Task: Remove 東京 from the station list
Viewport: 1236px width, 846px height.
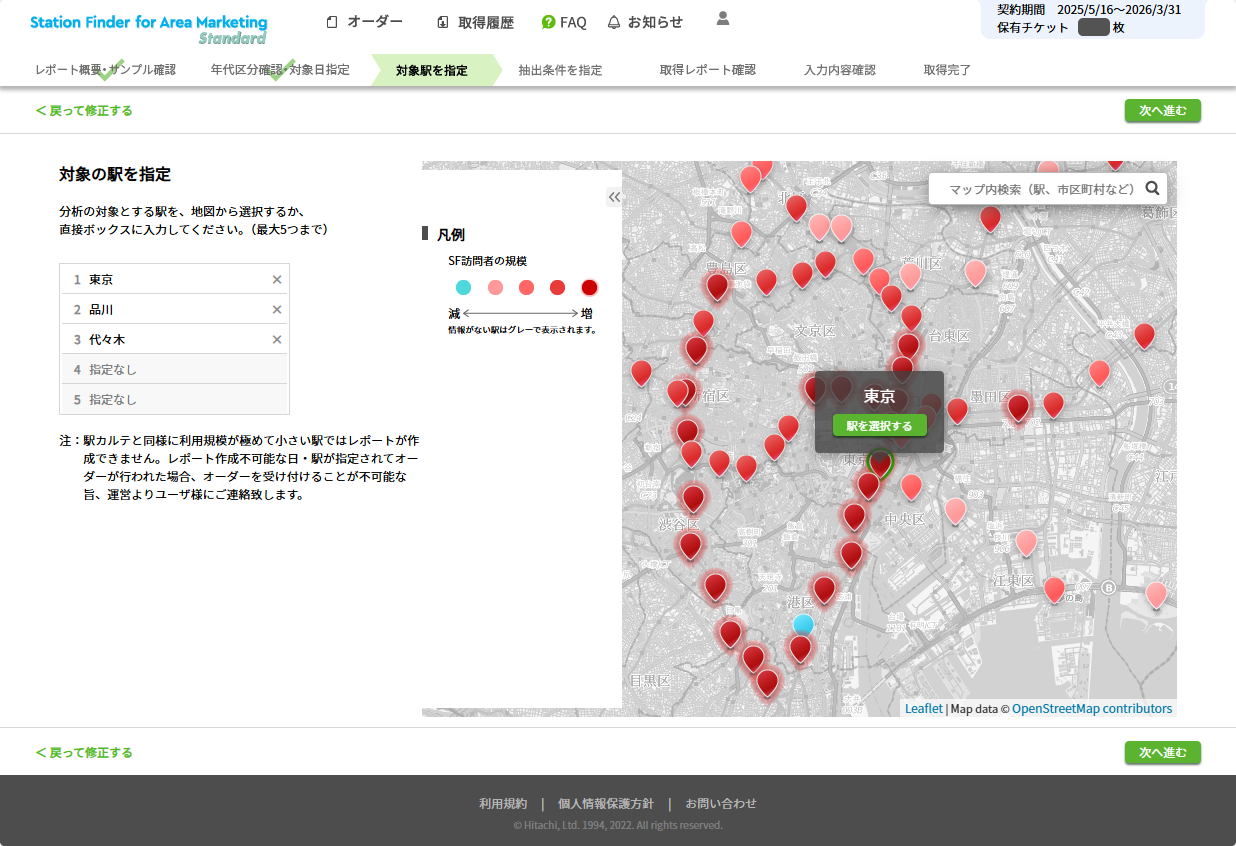Action: pyautogui.click(x=277, y=280)
